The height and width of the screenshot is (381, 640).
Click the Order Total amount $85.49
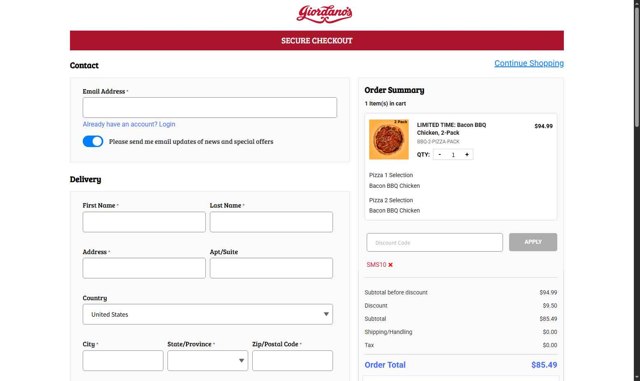[544, 365]
